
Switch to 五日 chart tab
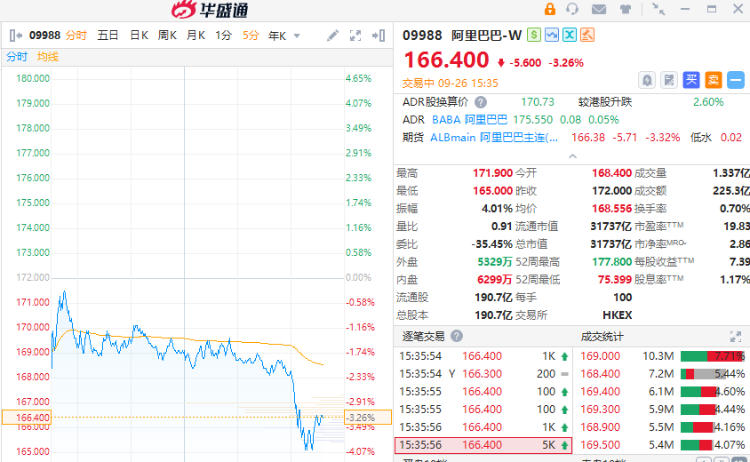pyautogui.click(x=108, y=35)
